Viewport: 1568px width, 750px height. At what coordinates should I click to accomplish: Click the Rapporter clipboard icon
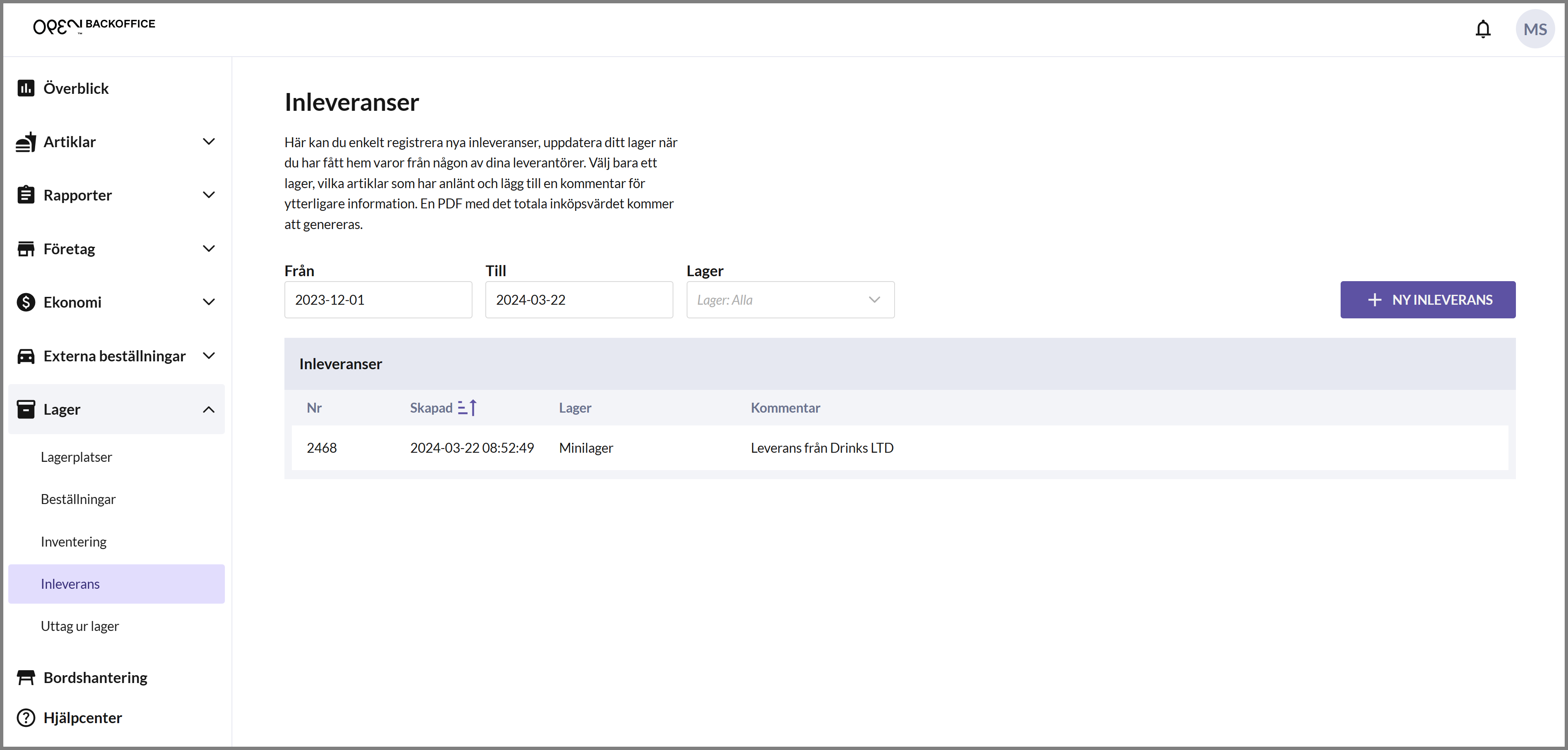click(x=26, y=195)
